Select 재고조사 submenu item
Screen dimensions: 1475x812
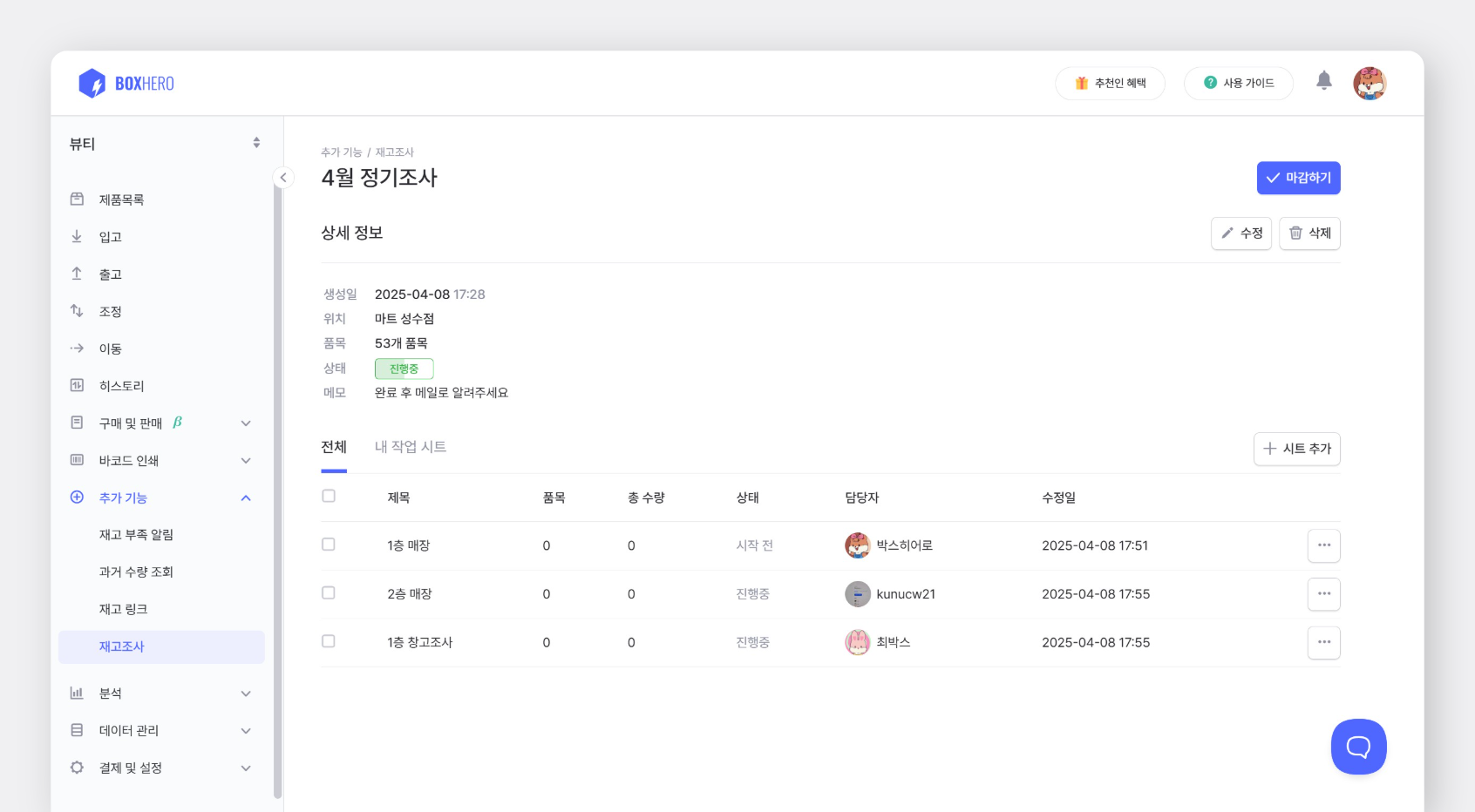click(x=161, y=647)
